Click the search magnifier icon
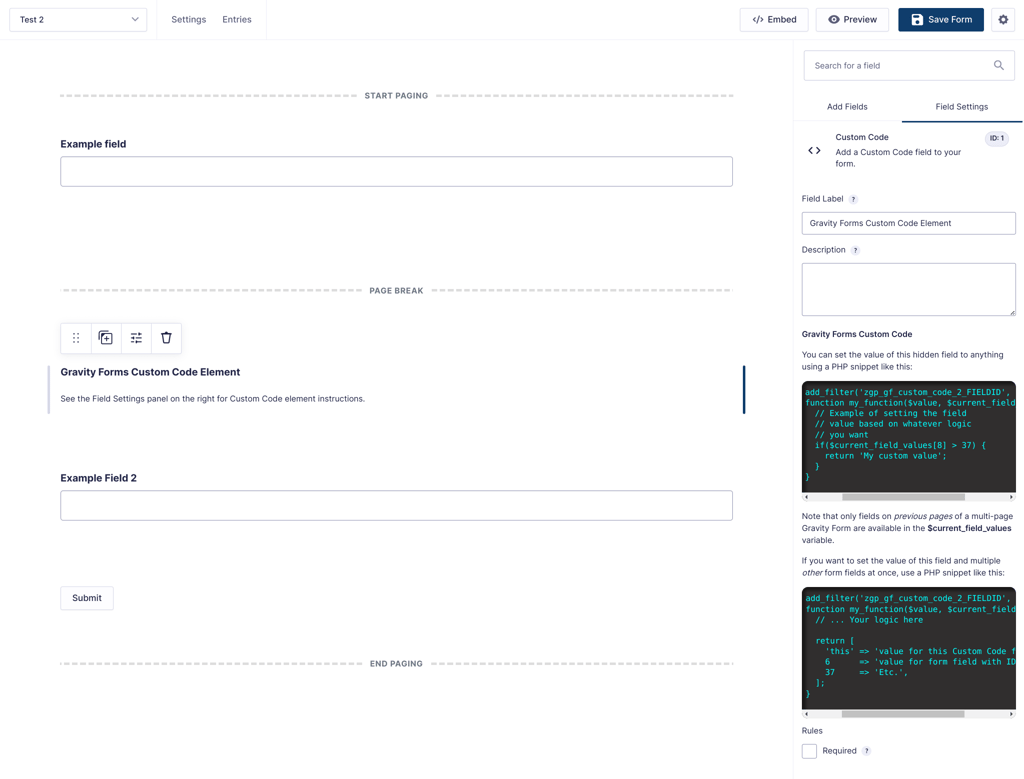The height and width of the screenshot is (779, 1024). (999, 65)
